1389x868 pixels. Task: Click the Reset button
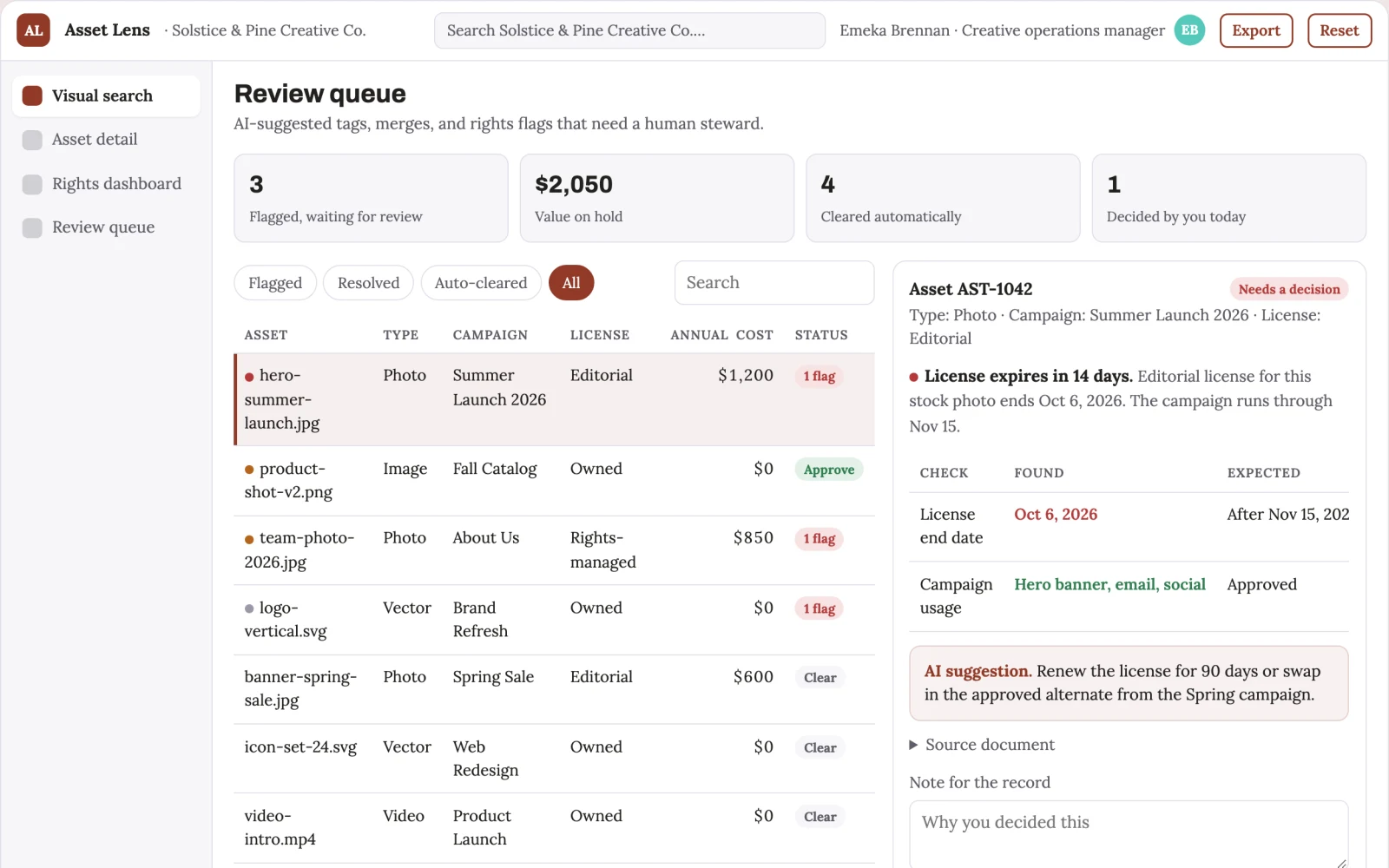click(x=1340, y=30)
